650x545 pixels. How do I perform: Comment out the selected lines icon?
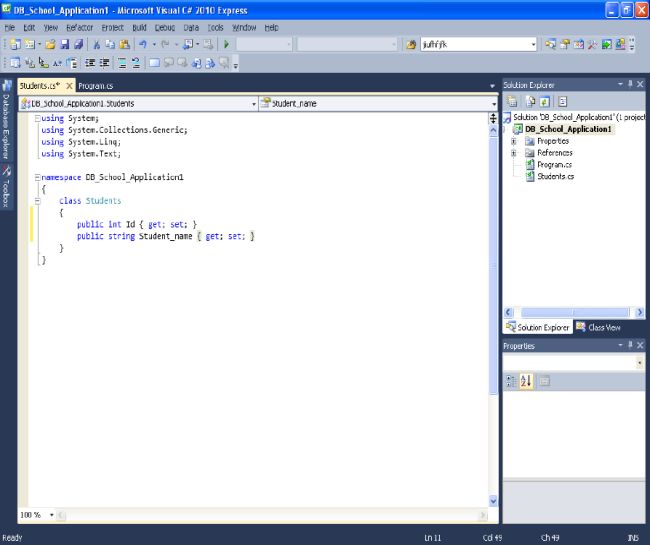coord(122,63)
